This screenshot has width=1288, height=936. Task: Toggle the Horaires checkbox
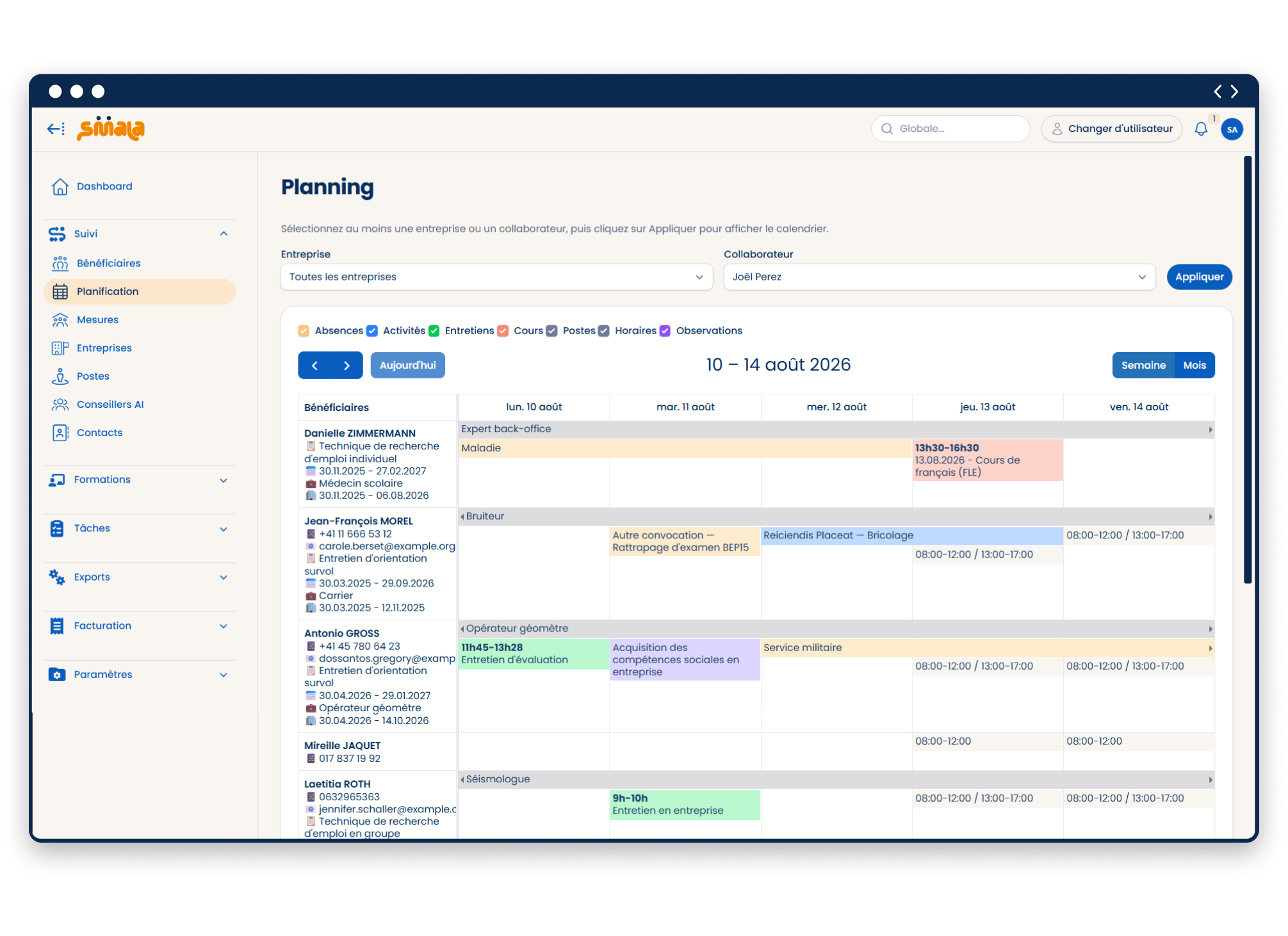pyautogui.click(x=604, y=331)
